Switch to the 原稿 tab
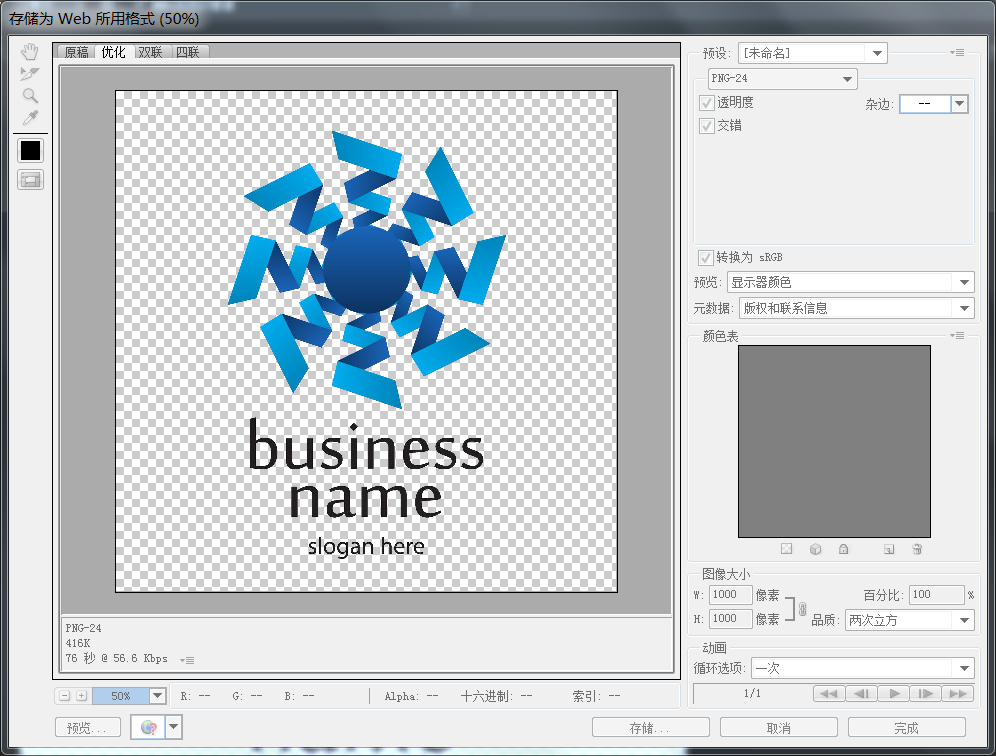This screenshot has height=756, width=996. coord(76,52)
